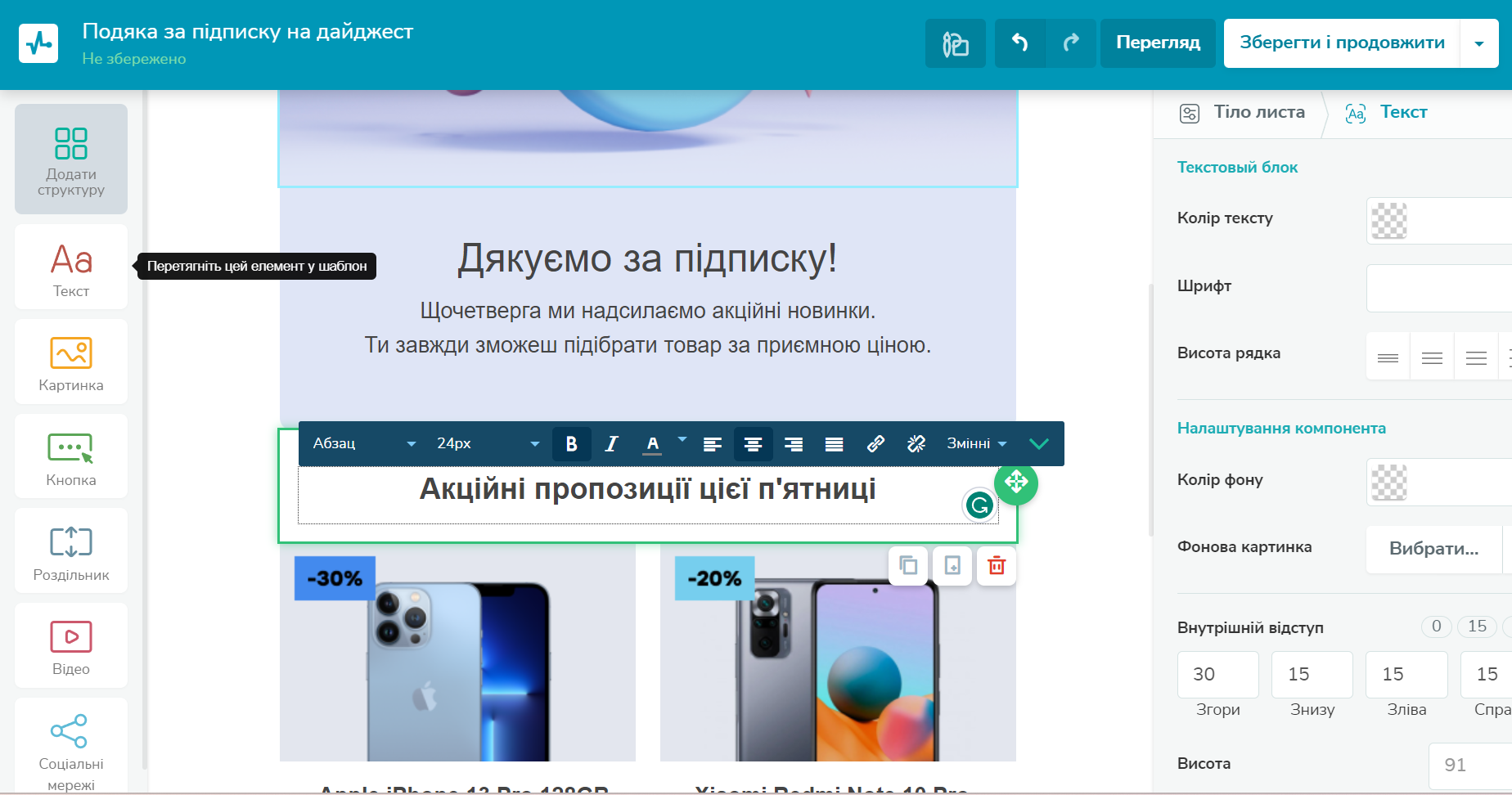Click the duplicate block icon
1512x795 pixels.
(908, 565)
